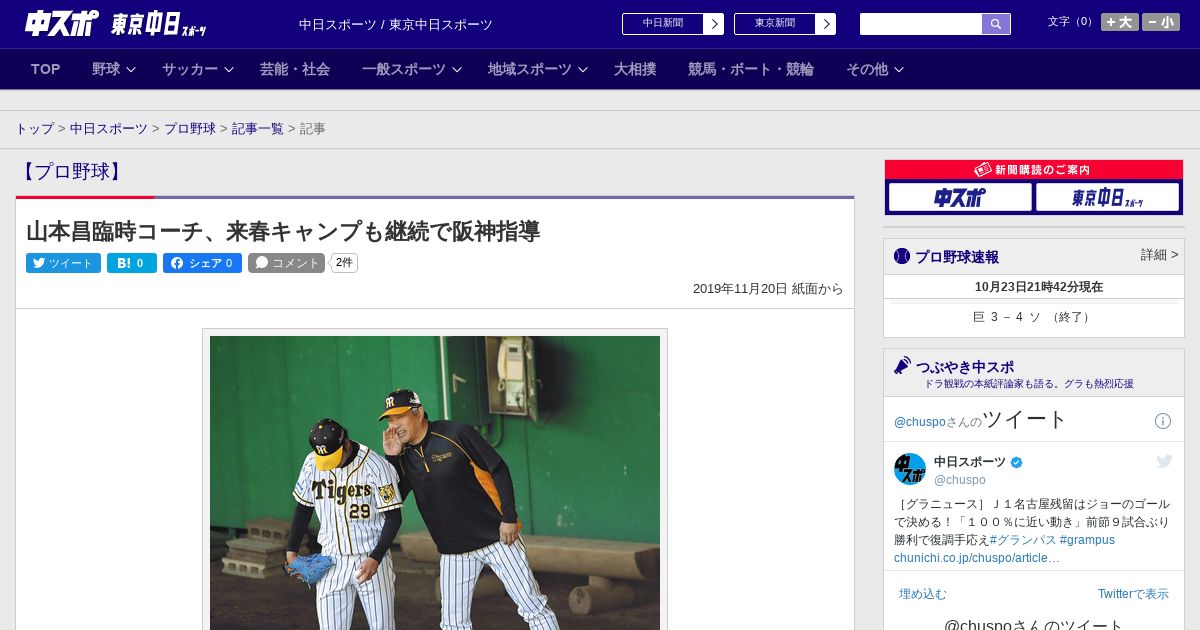Click プロ野球 breadcrumb link

pyautogui.click(x=190, y=129)
